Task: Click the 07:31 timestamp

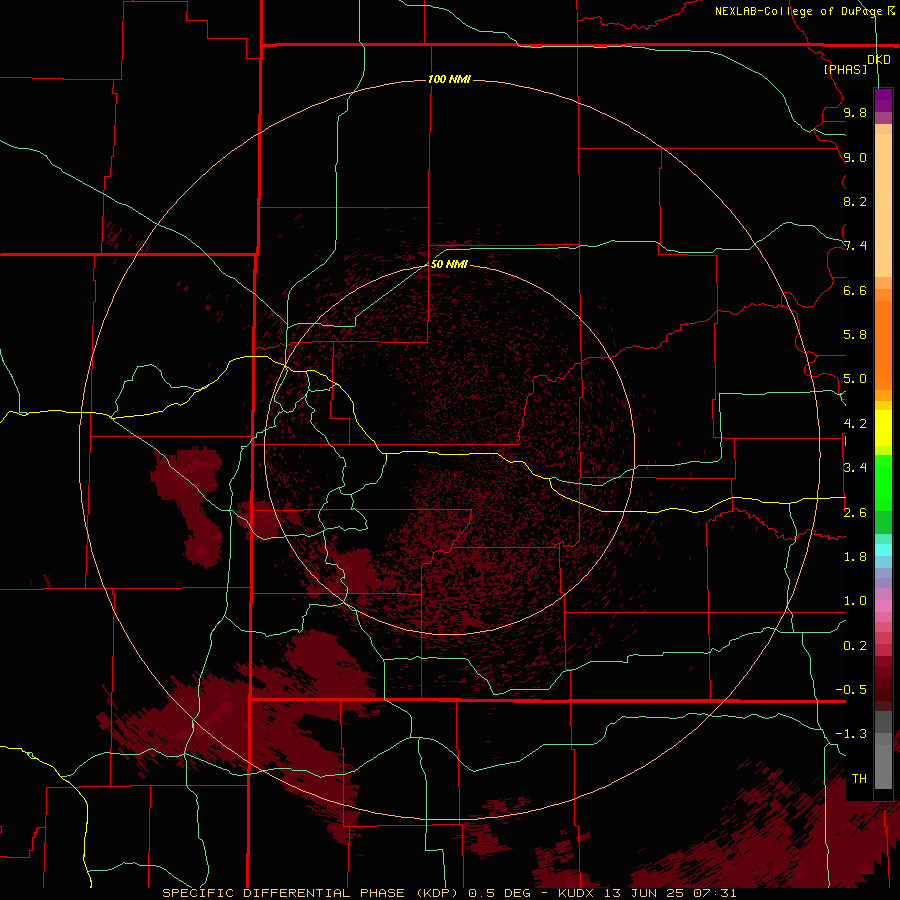Action: 715,893
